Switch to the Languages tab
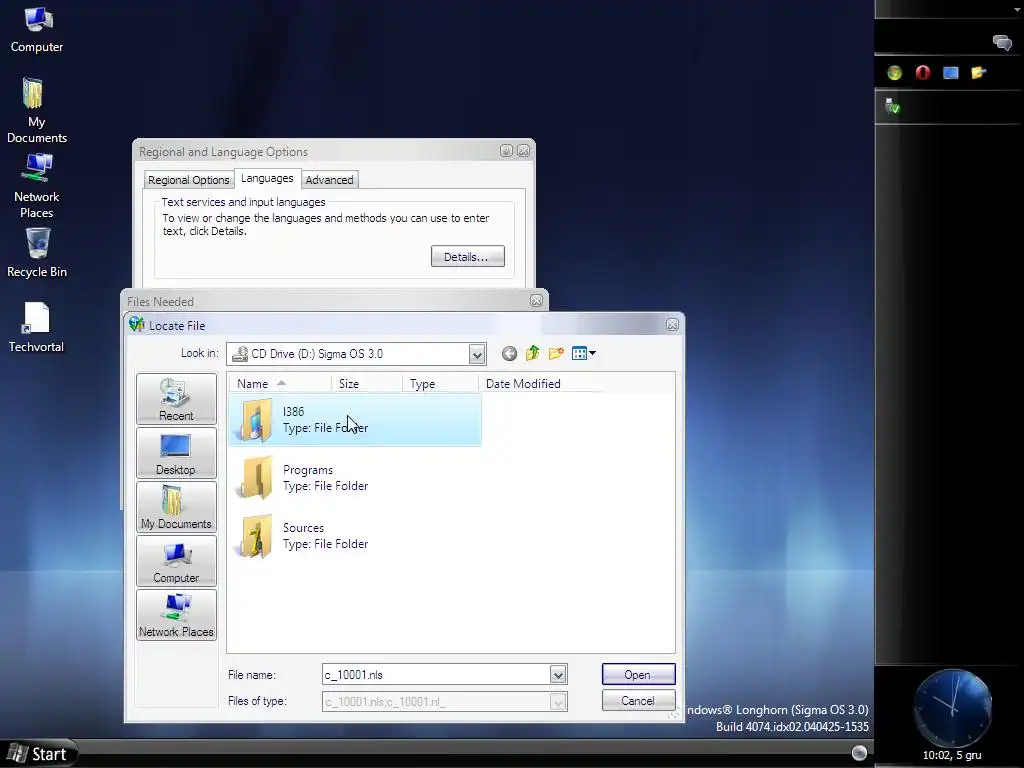This screenshot has height=768, width=1024. [x=267, y=178]
